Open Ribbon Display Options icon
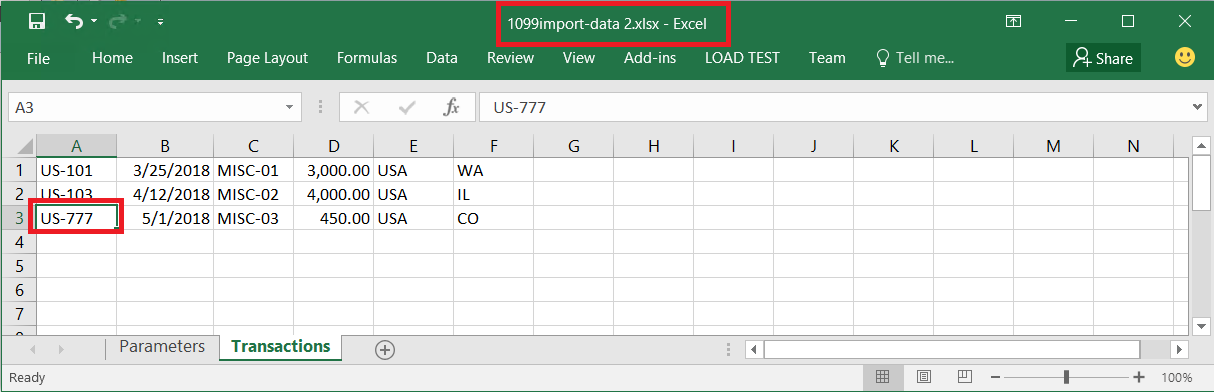The image size is (1214, 392). [x=1013, y=21]
